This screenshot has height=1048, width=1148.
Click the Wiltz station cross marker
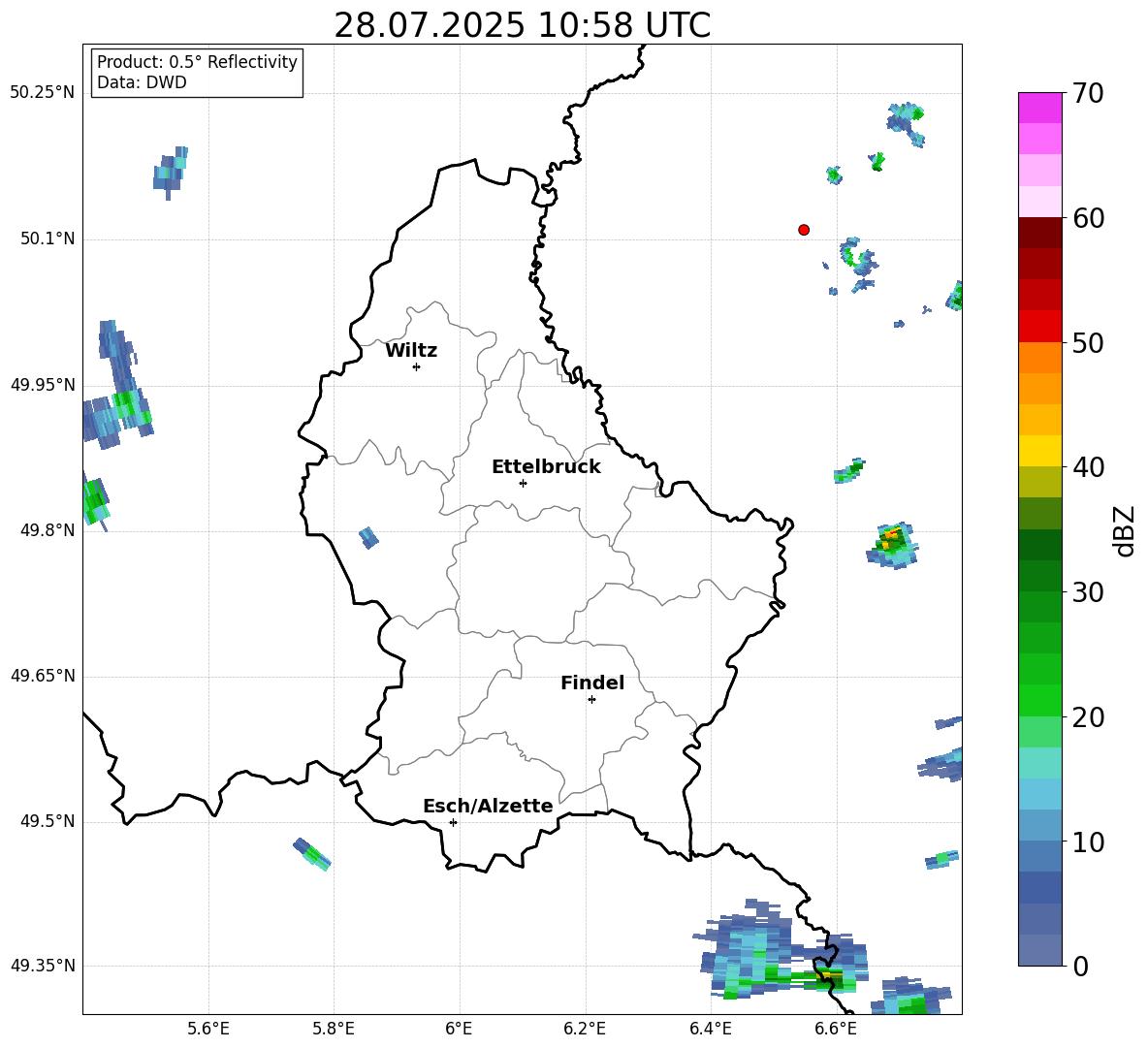point(417,366)
